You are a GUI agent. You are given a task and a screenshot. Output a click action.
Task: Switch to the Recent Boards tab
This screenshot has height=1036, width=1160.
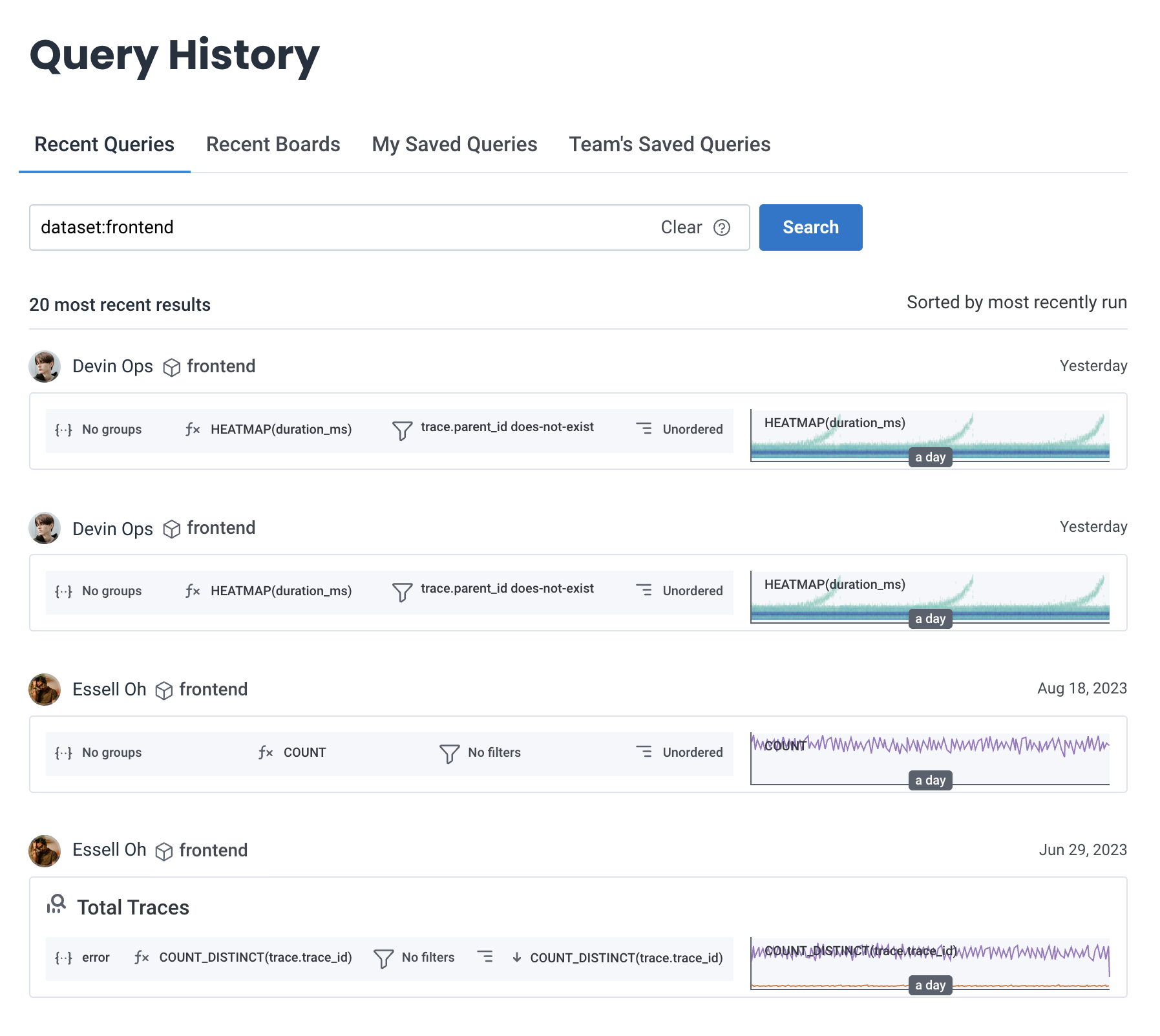click(272, 144)
